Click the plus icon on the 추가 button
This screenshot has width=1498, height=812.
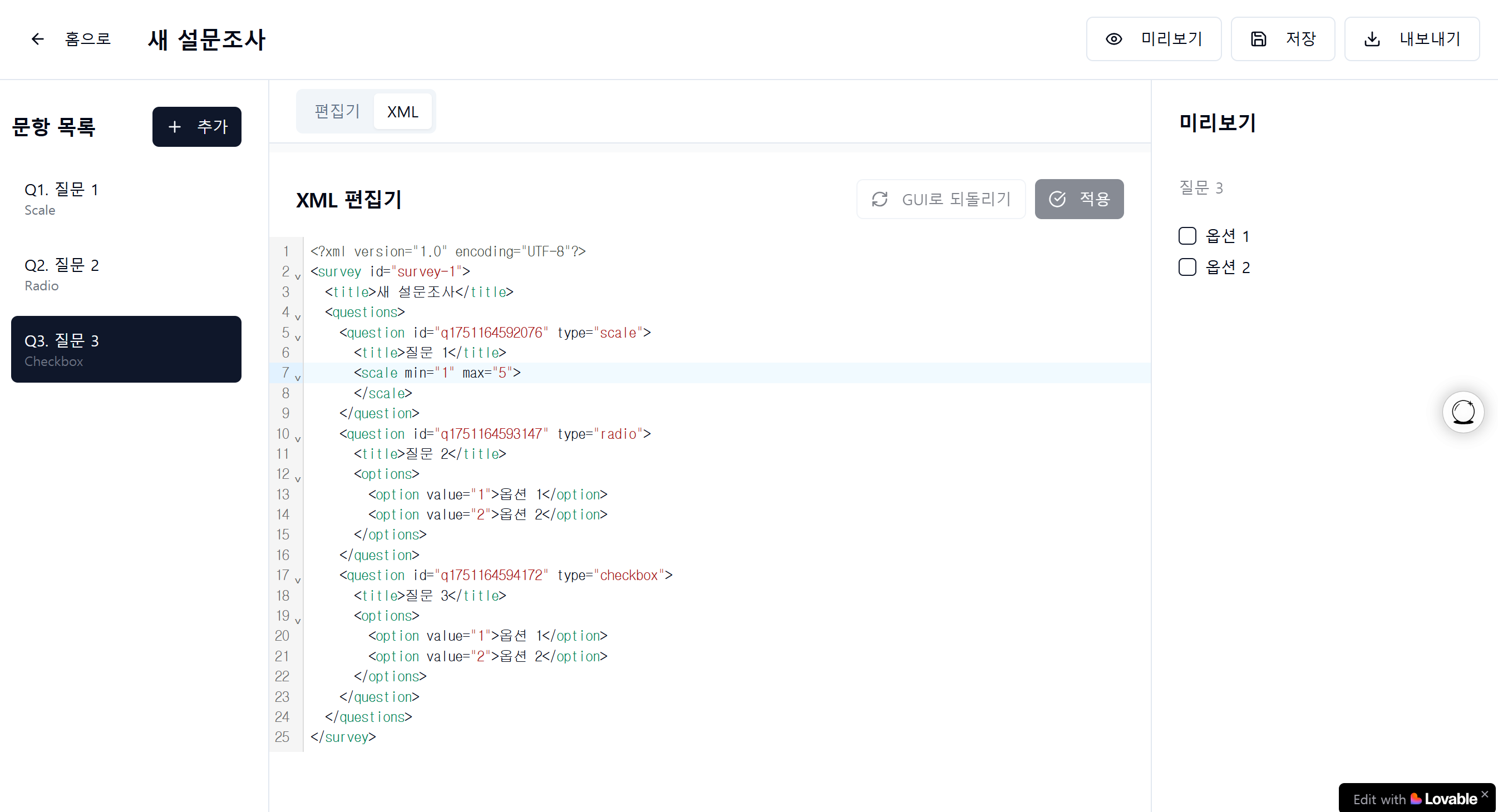175,127
